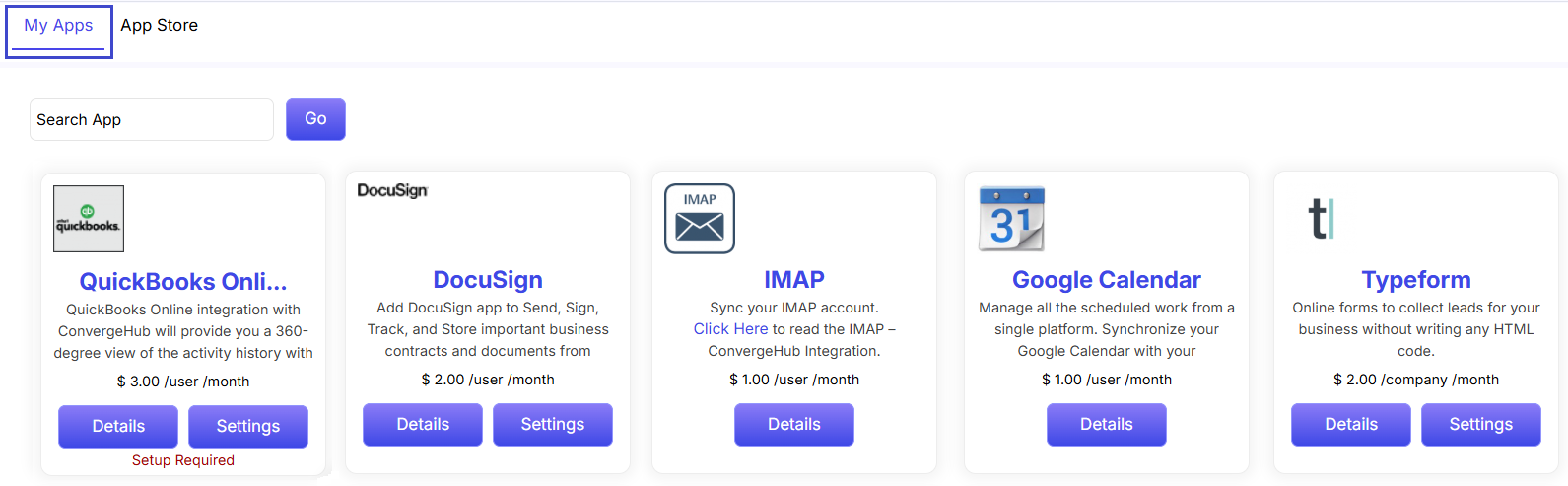Select the $ 2.00 /company /month price
Image resolution: width=1568 pixels, height=486 pixels.
[1416, 380]
